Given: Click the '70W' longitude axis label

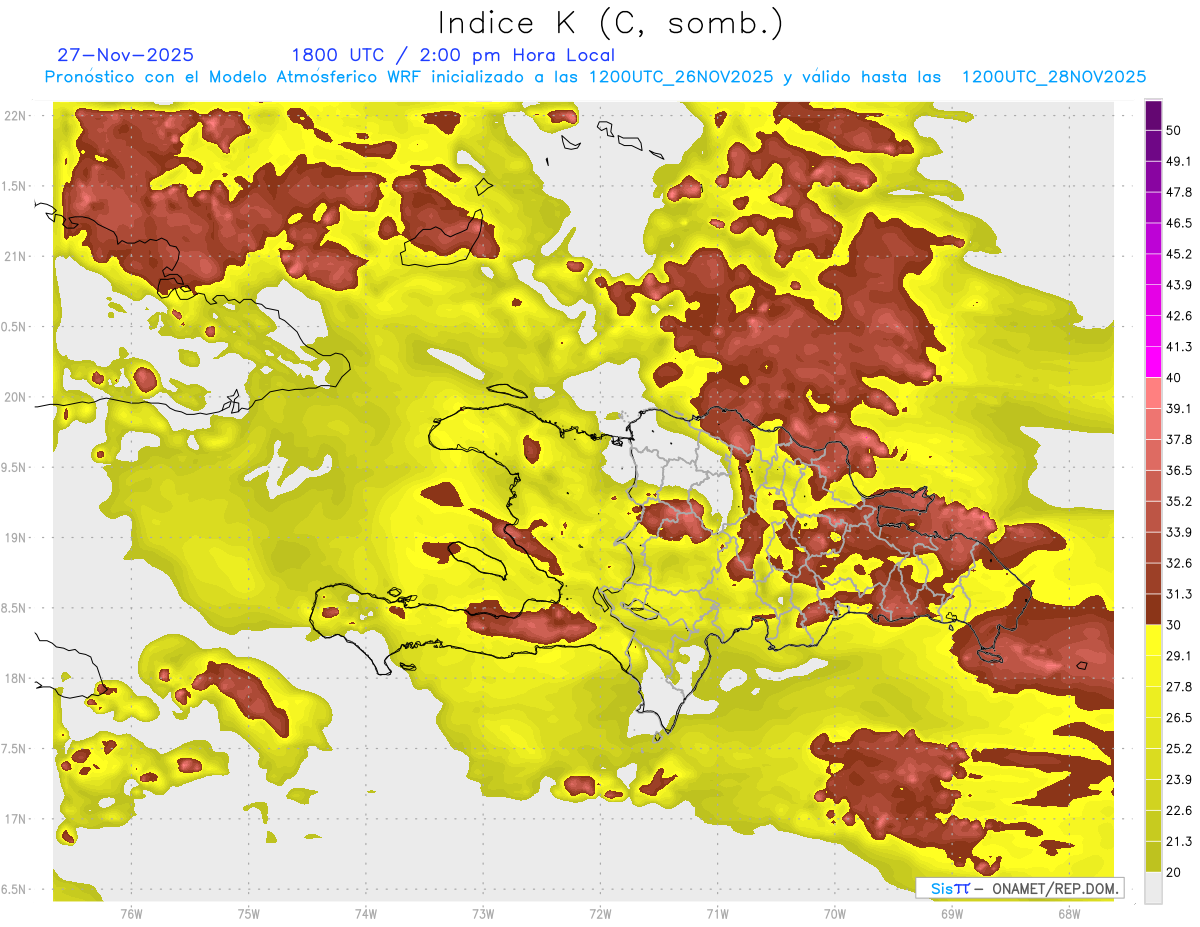Looking at the screenshot, I should pos(834,913).
